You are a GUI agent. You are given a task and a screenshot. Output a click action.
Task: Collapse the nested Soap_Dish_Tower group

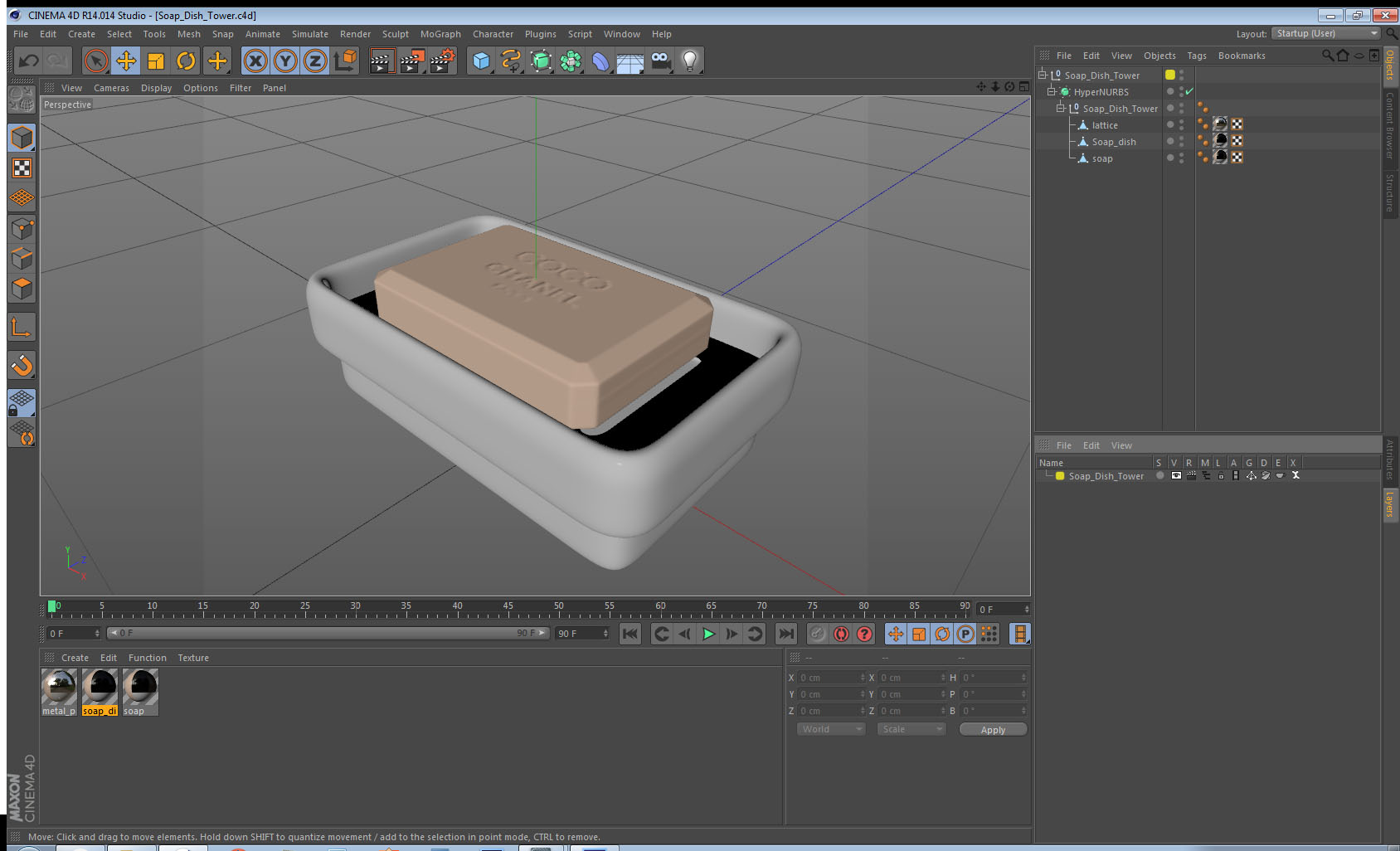[1060, 108]
